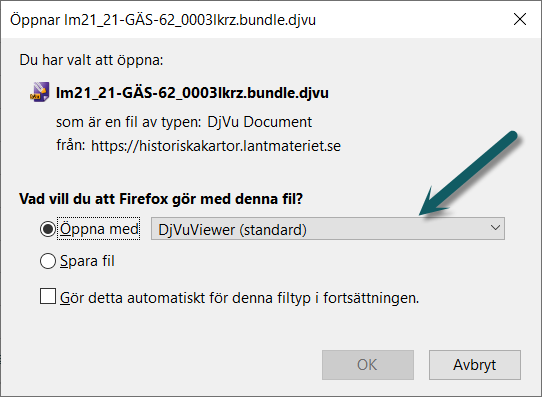Click the greyed-out OK button
This screenshot has width=542, height=397.
coord(368,365)
